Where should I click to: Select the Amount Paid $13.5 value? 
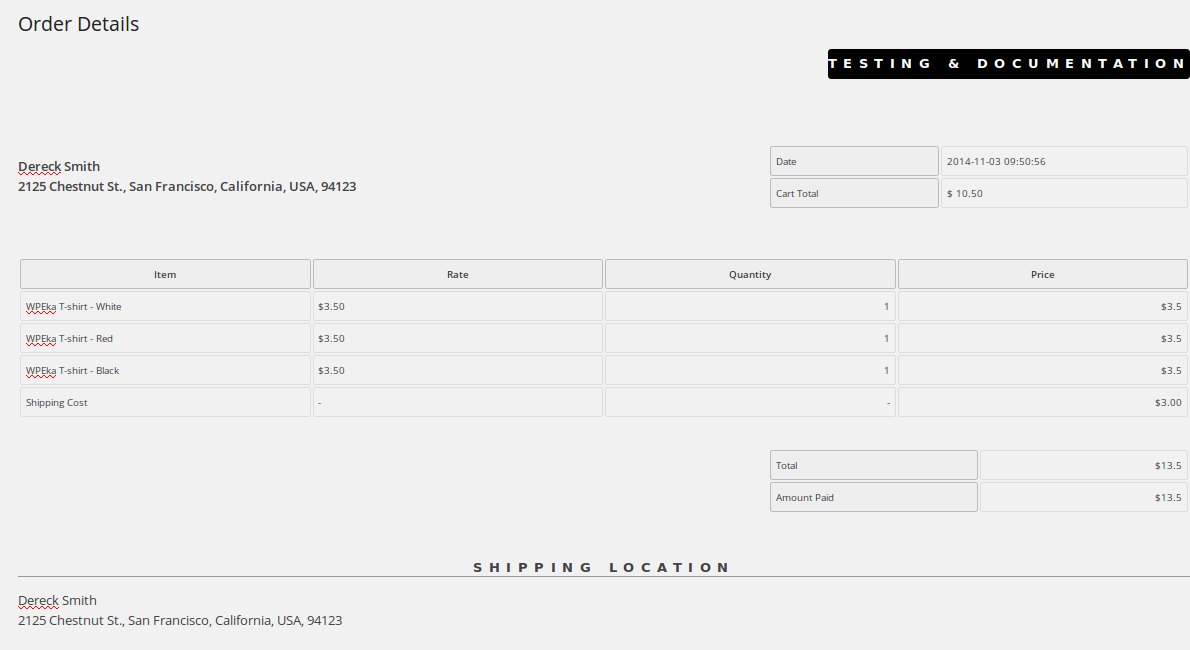coord(1084,497)
